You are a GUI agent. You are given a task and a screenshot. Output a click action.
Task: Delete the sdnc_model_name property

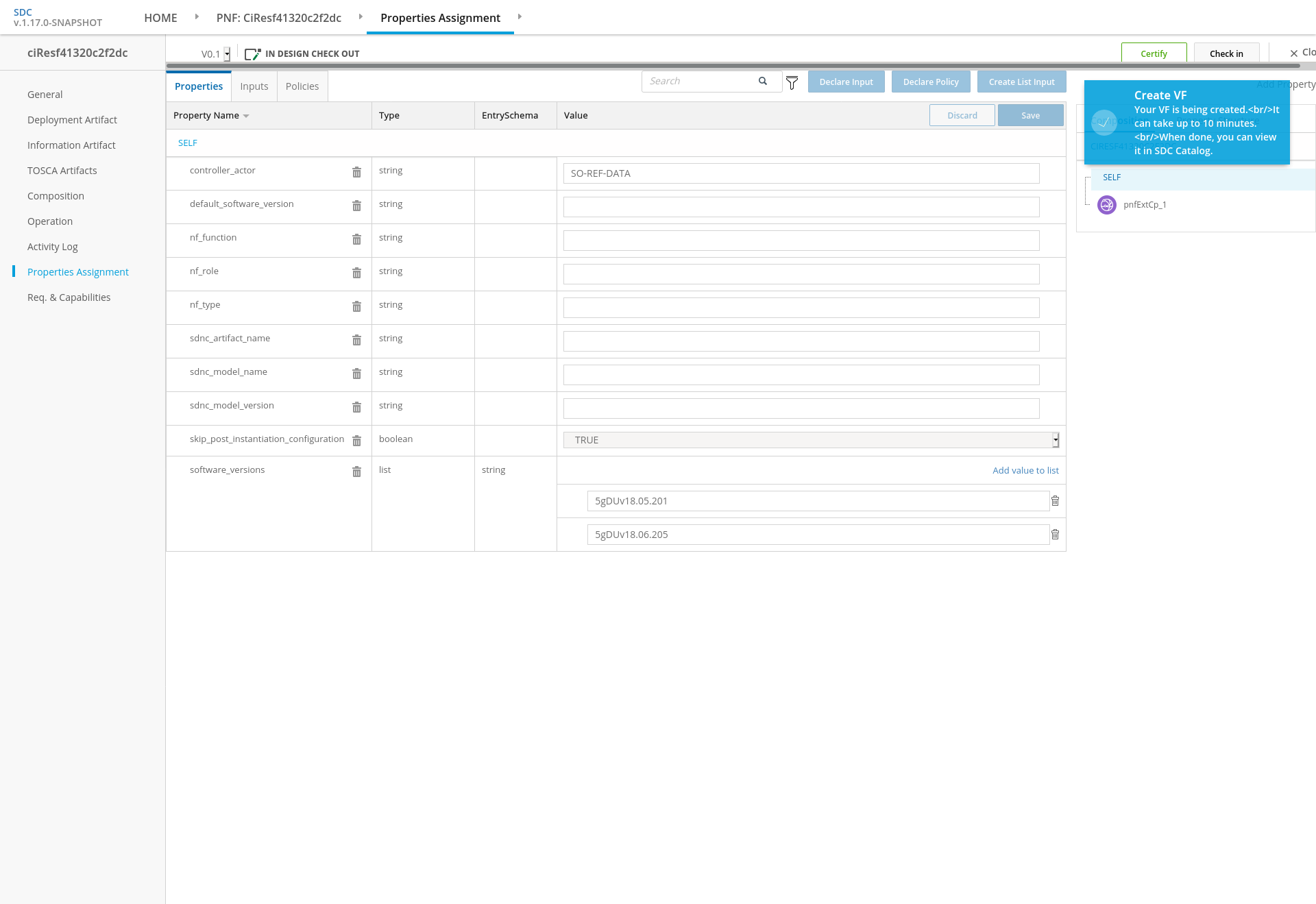(356, 374)
